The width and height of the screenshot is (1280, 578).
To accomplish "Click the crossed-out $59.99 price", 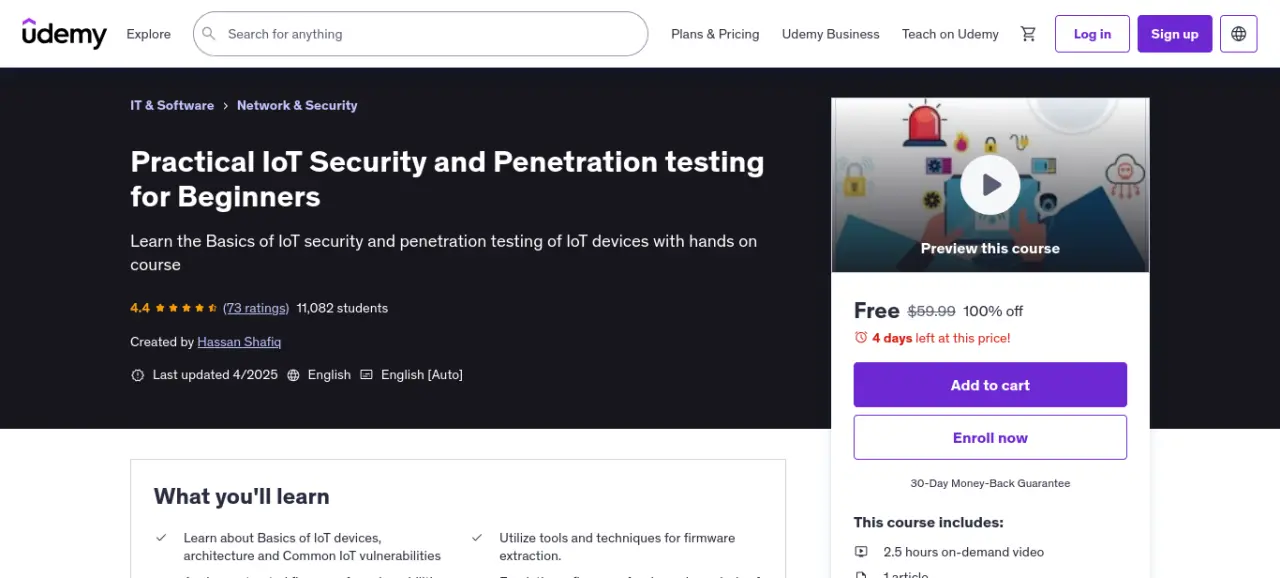I will click(x=932, y=311).
